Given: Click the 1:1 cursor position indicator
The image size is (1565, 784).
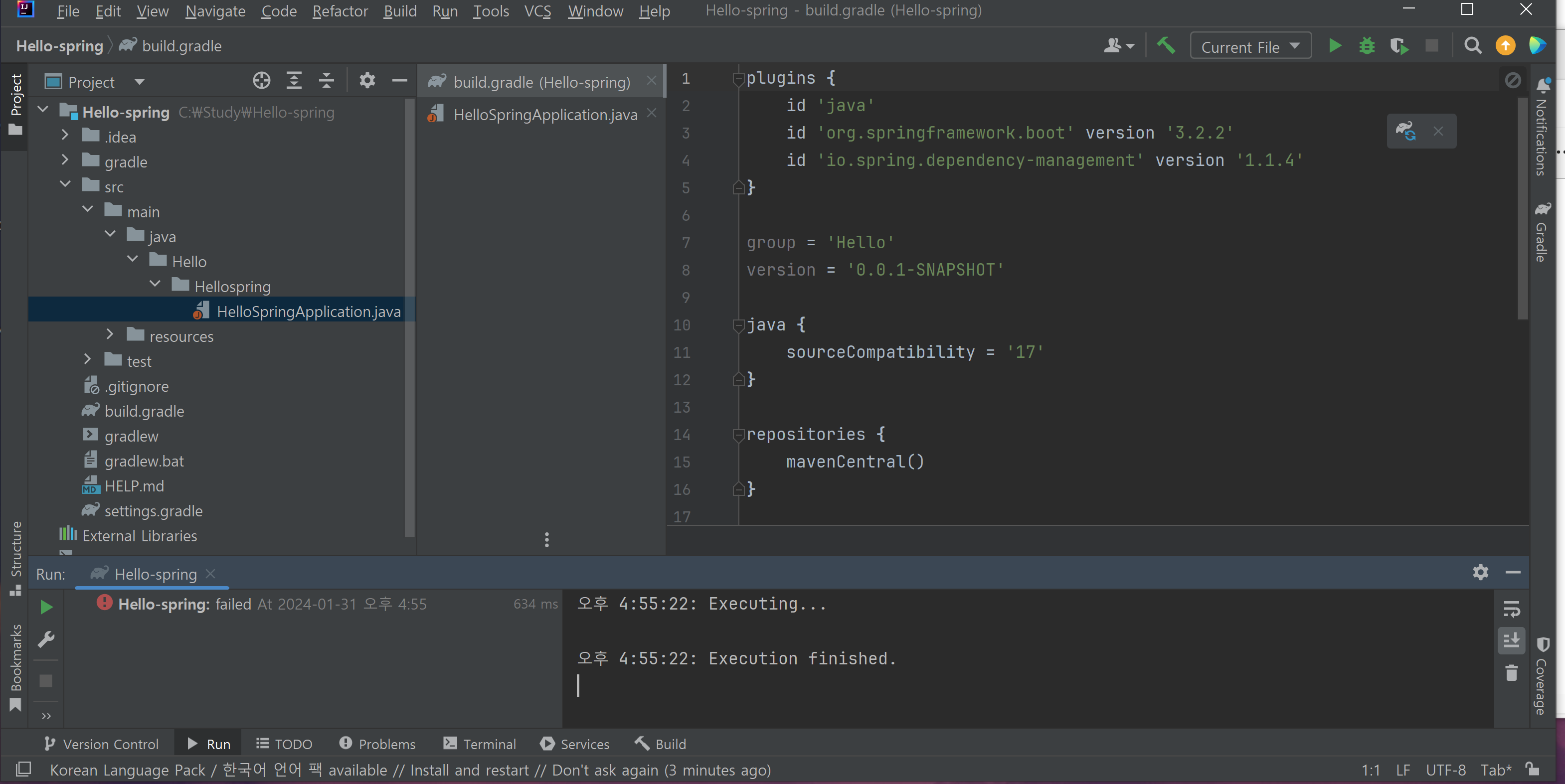Looking at the screenshot, I should click(1370, 770).
